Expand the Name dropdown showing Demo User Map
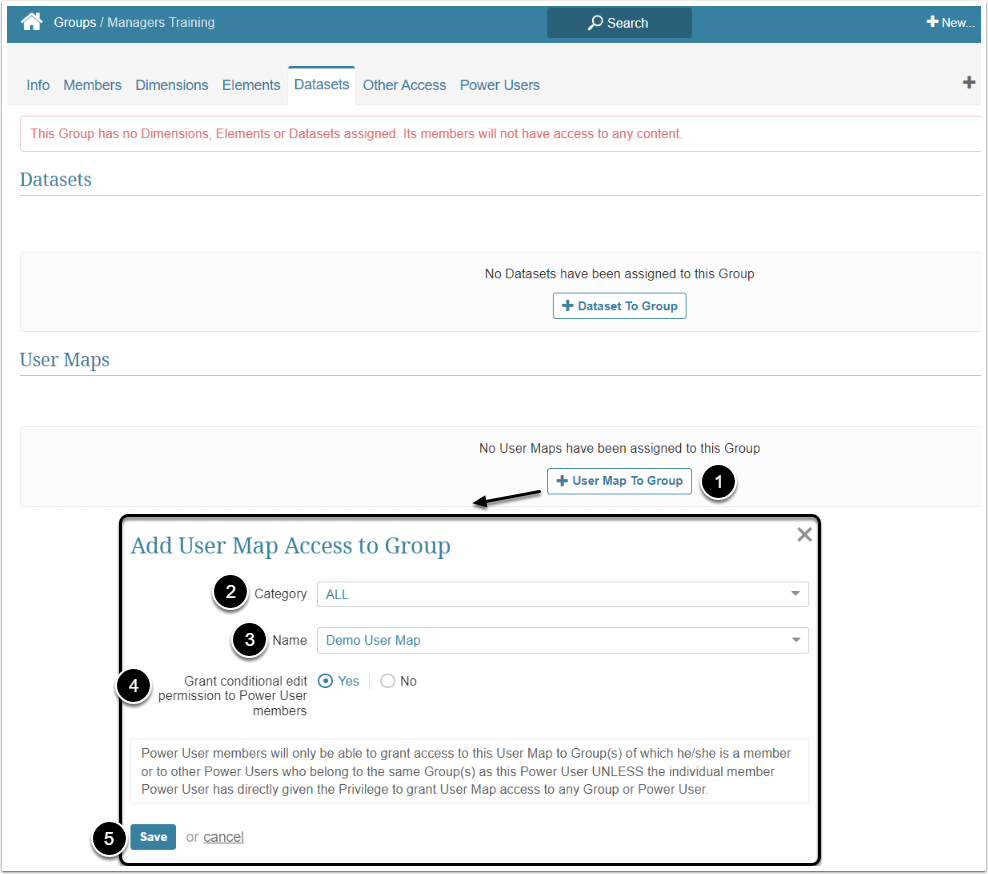Viewport: 988px width, 874px height. coord(562,640)
